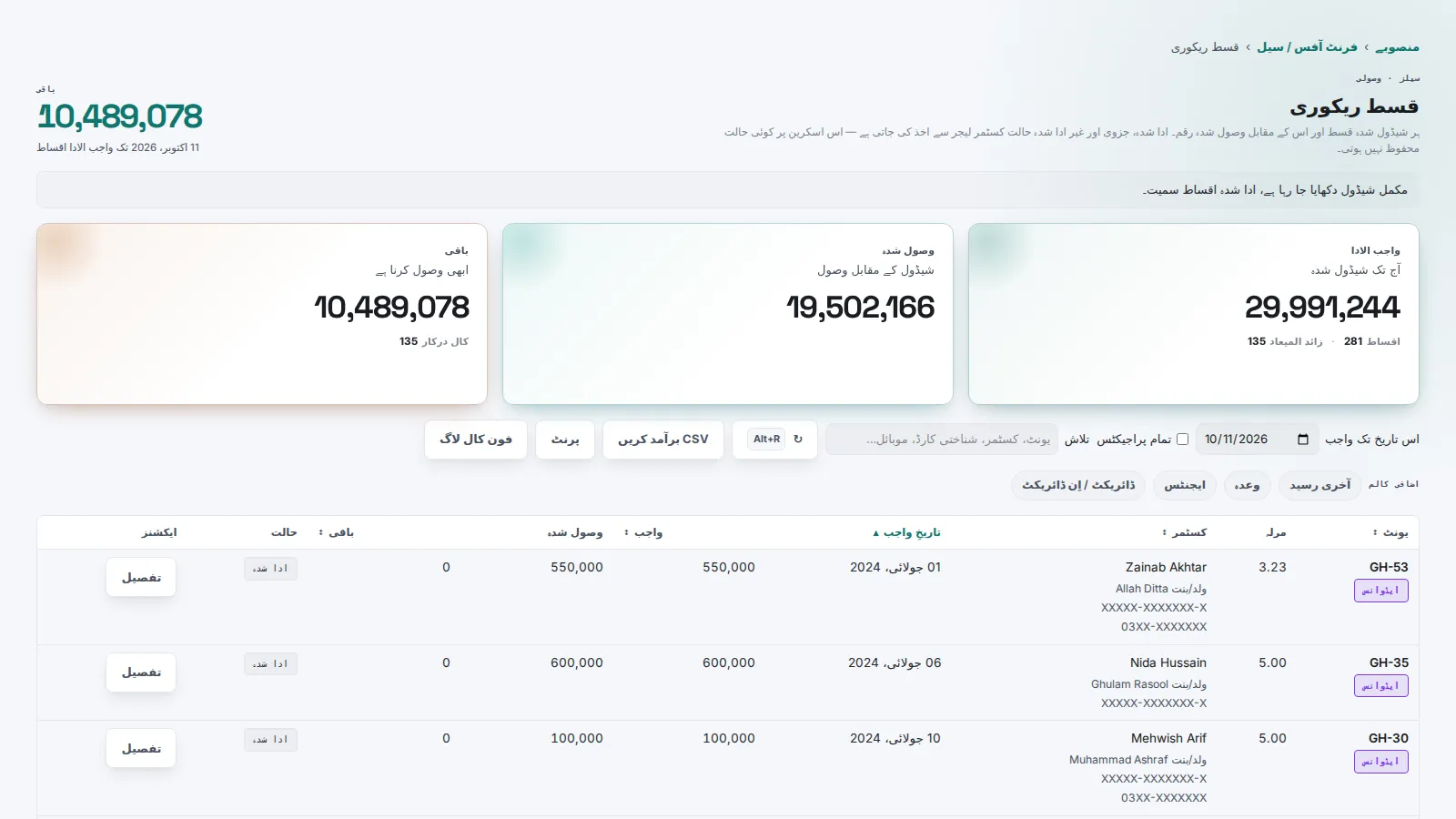The image size is (1456, 819).
Task: Open تفصیل for Mehwish Arif row
Action: pos(141,749)
